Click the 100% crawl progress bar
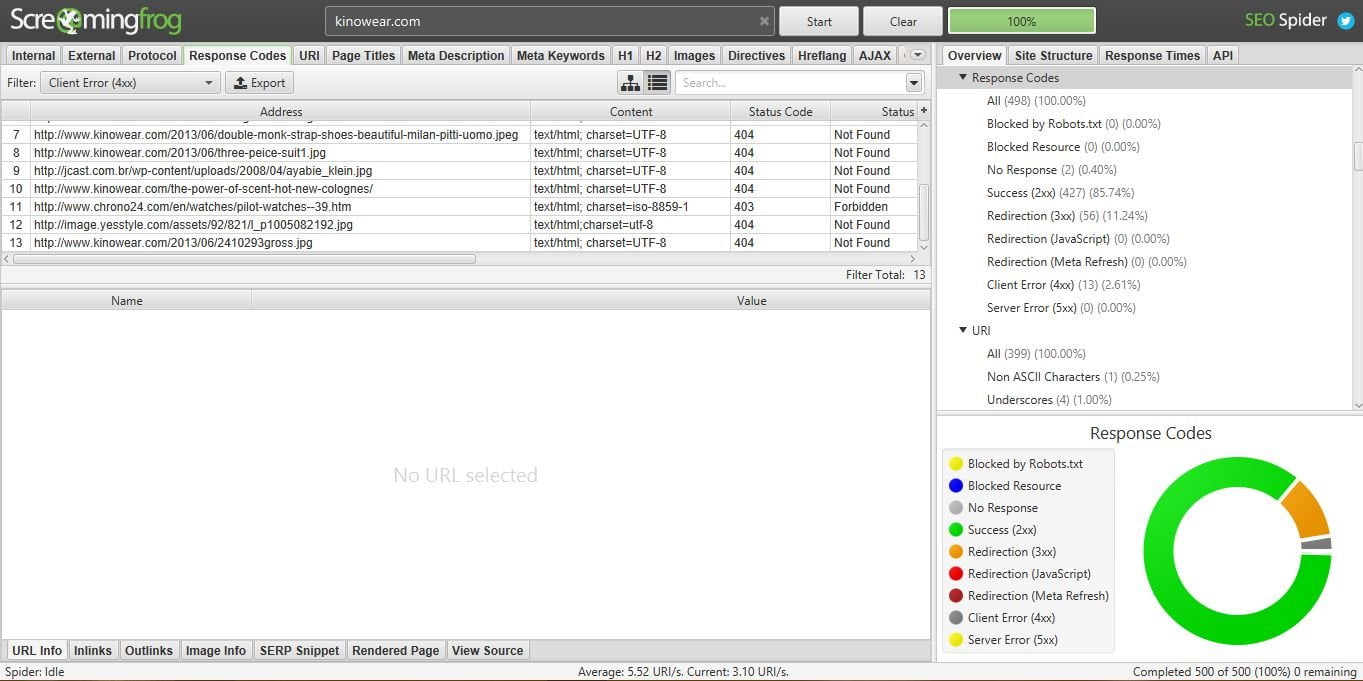Viewport: 1363px width, 681px height. (1021, 21)
